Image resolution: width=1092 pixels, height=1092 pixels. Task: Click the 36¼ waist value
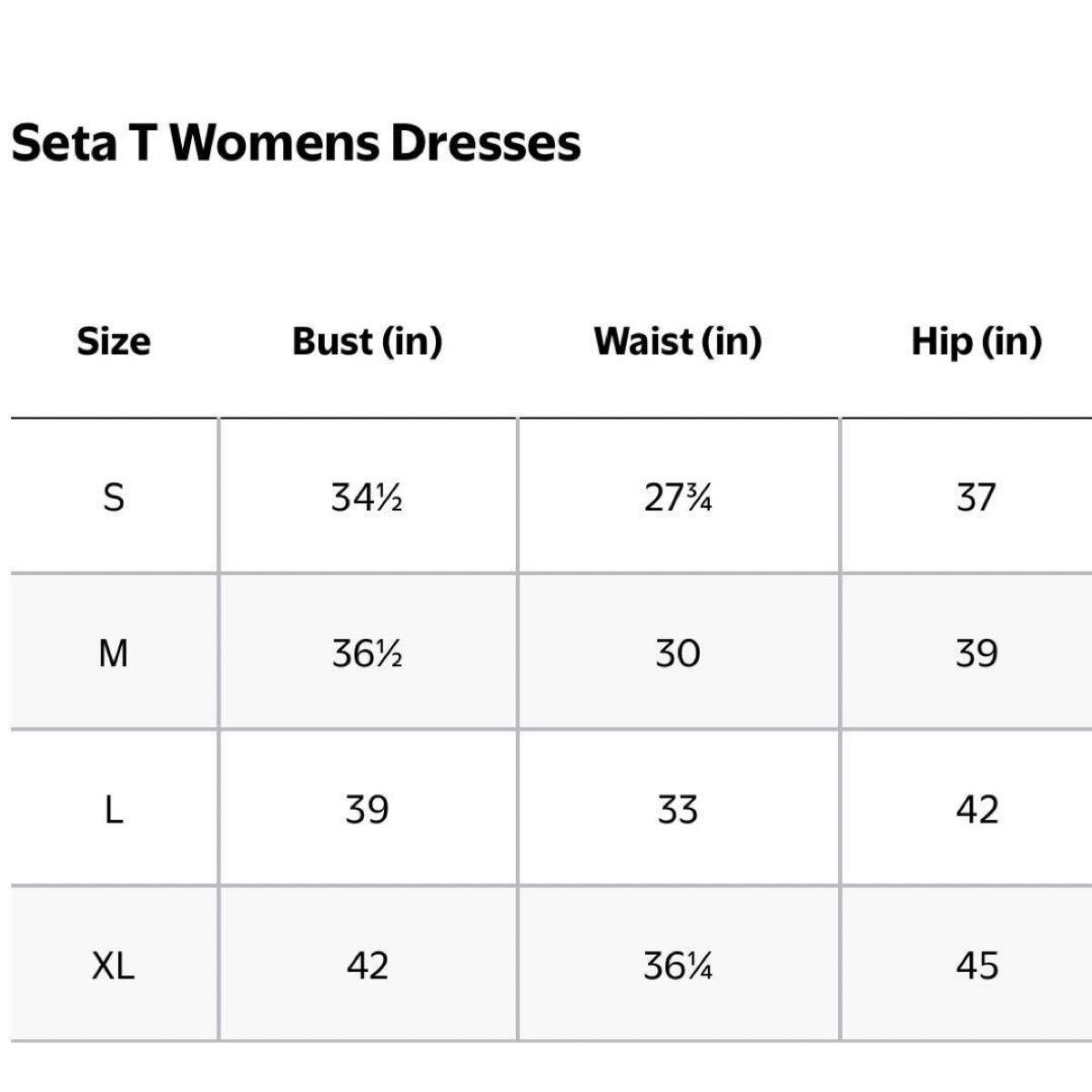(x=678, y=965)
